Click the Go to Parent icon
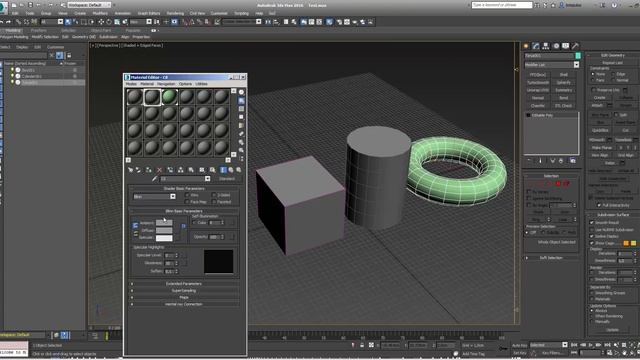Viewport: 640px width, 360px height. click(x=231, y=169)
